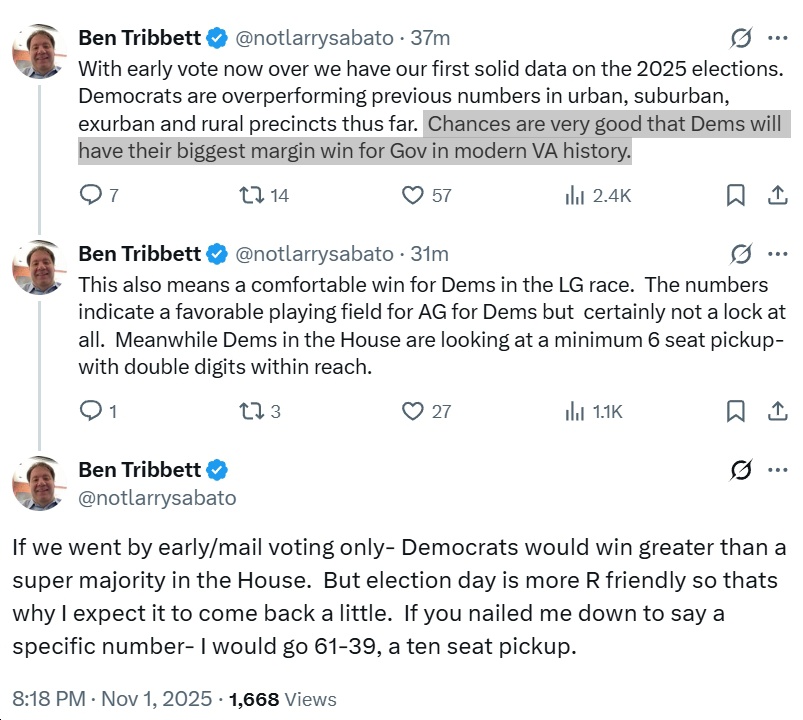The height and width of the screenshot is (720, 803).
Task: Open more options on the main tweet
Action: [777, 470]
